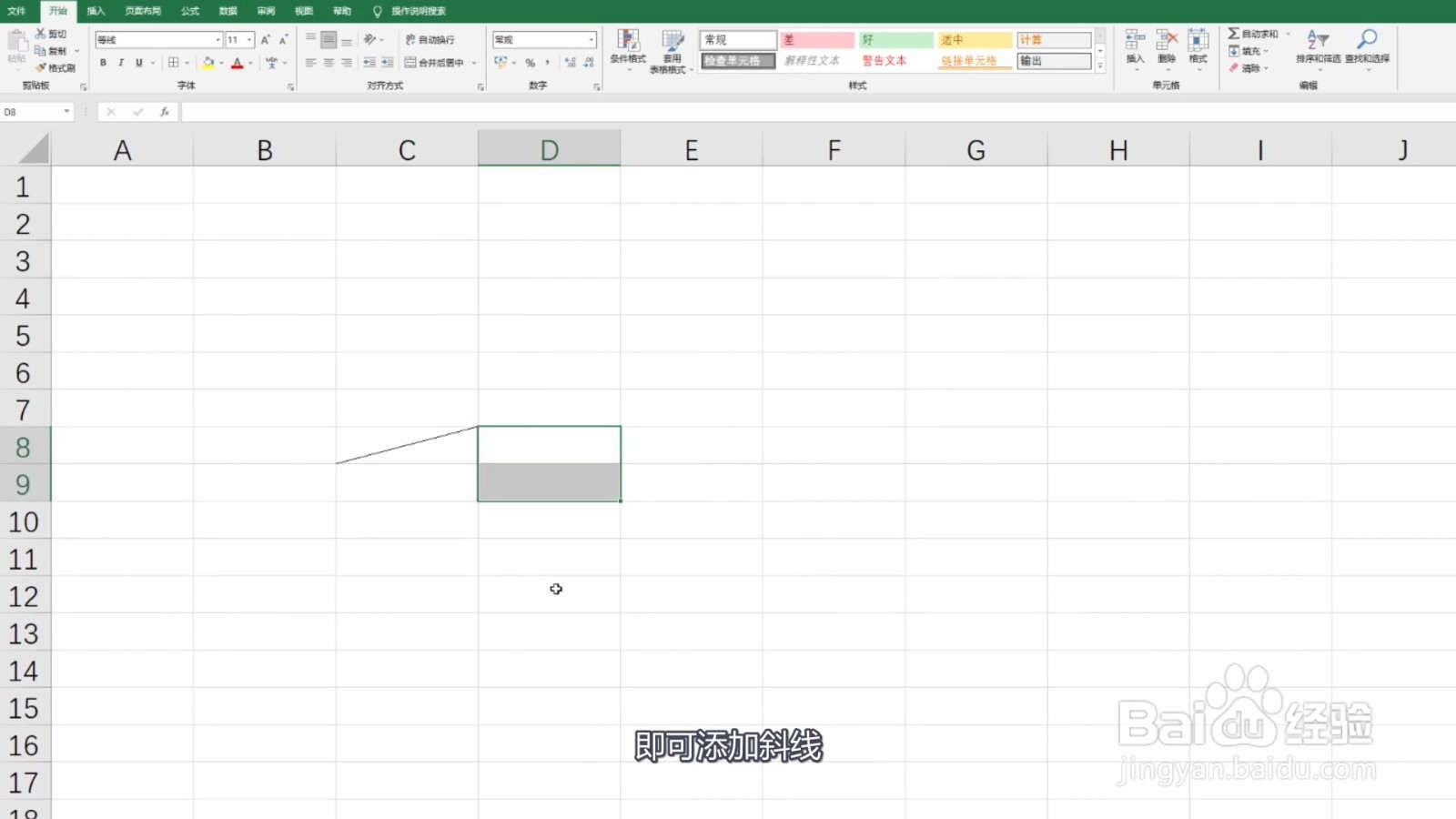Open the font size dropdown showing 11
Image resolution: width=1456 pixels, height=819 pixels.
coord(249,40)
